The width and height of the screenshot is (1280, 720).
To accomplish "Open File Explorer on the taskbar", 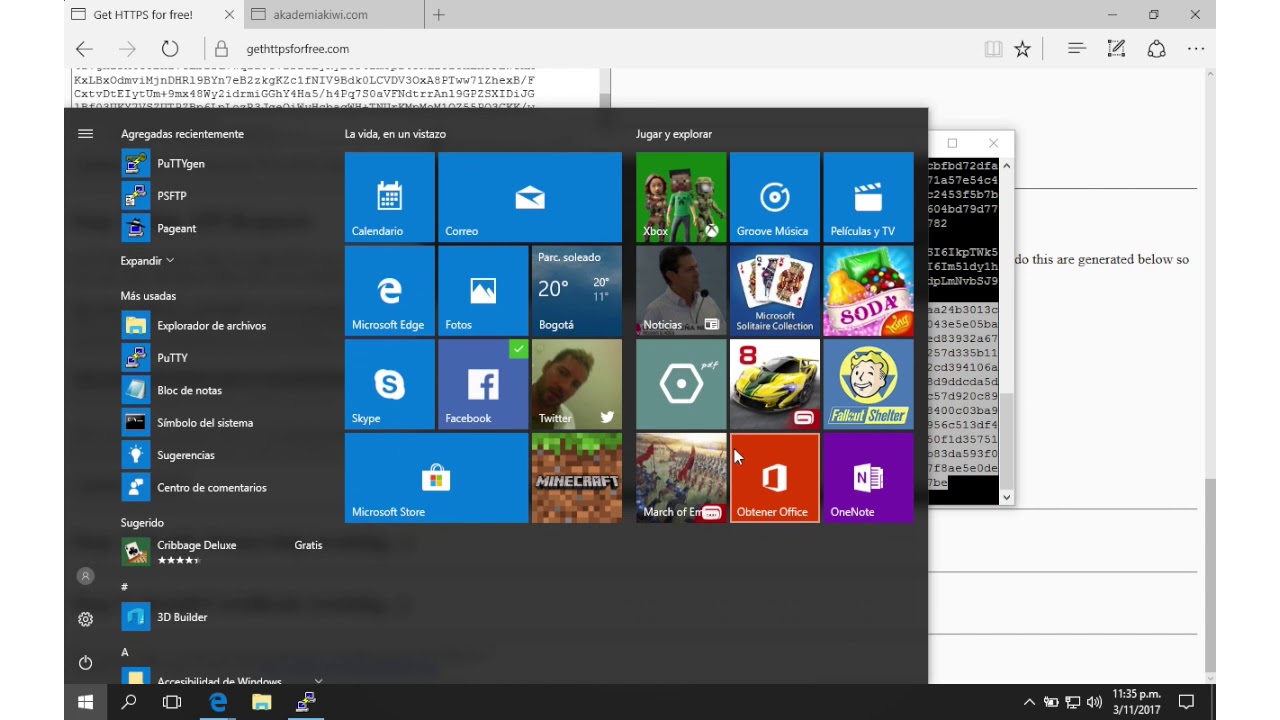I will click(261, 702).
